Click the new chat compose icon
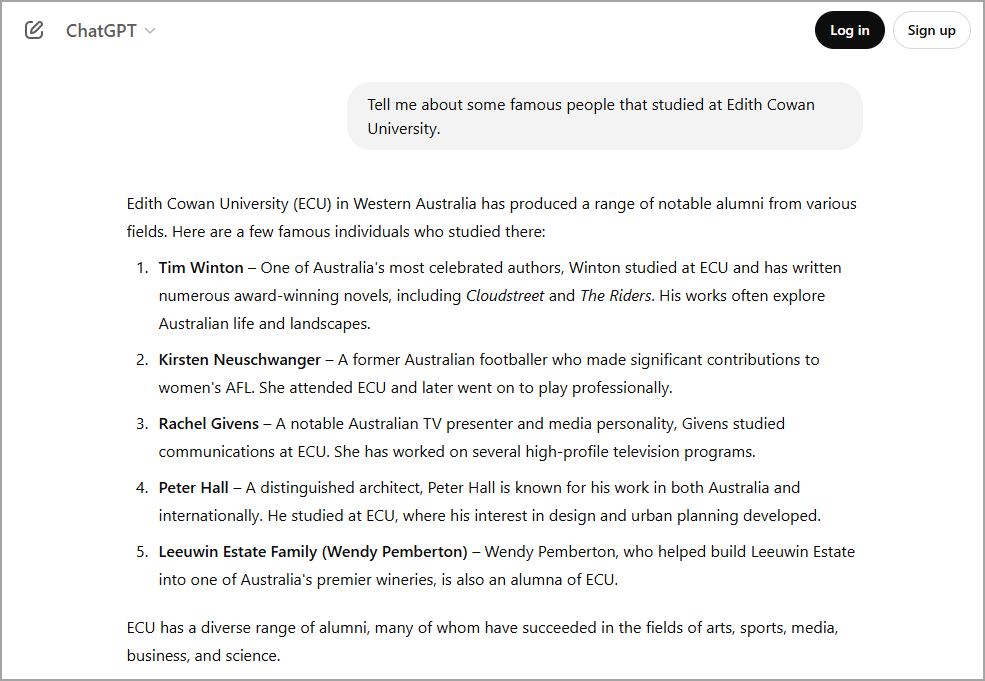This screenshot has height=681, width=985. pyautogui.click(x=34, y=30)
